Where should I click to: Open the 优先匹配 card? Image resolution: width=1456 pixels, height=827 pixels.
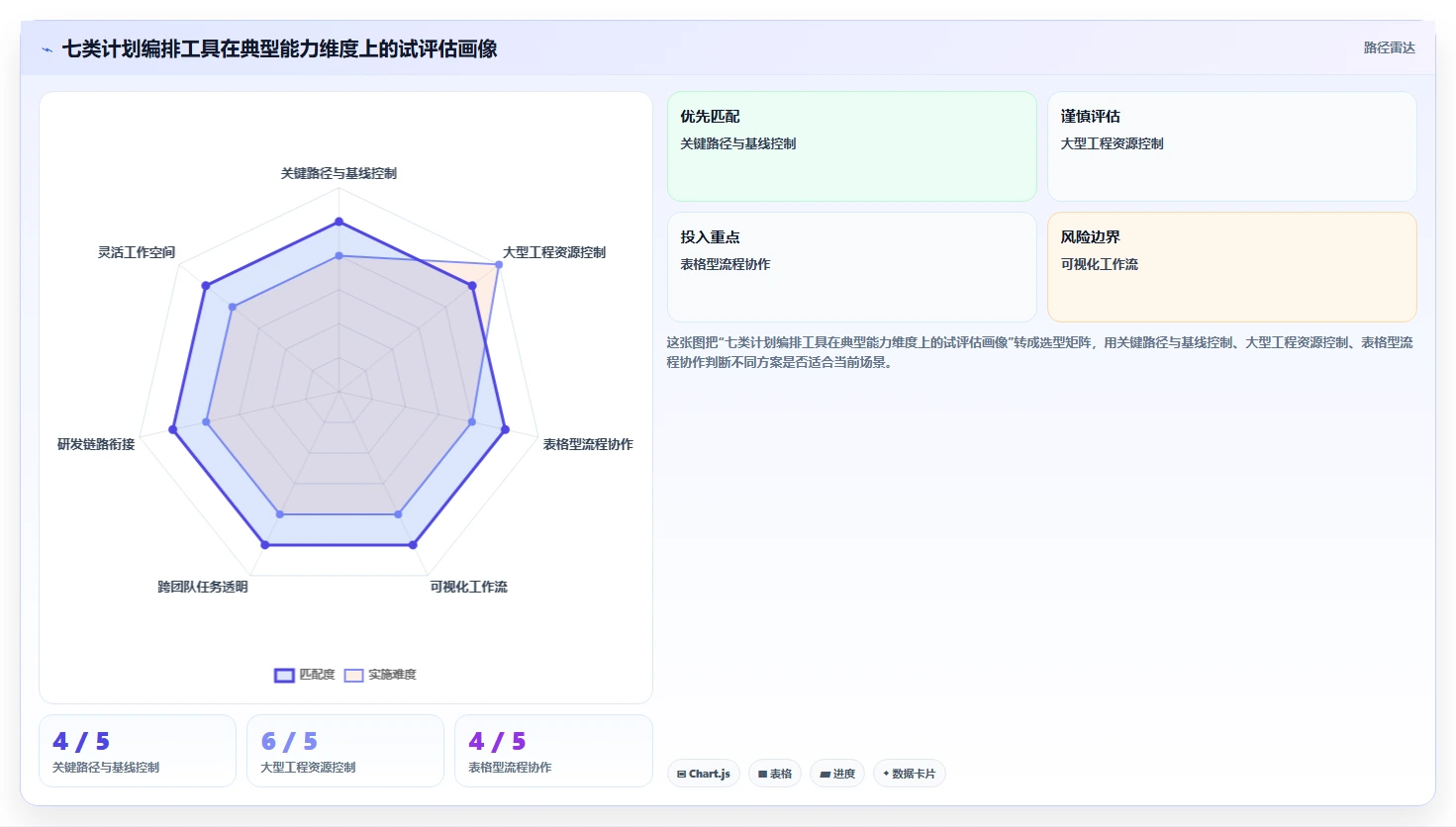pos(851,146)
